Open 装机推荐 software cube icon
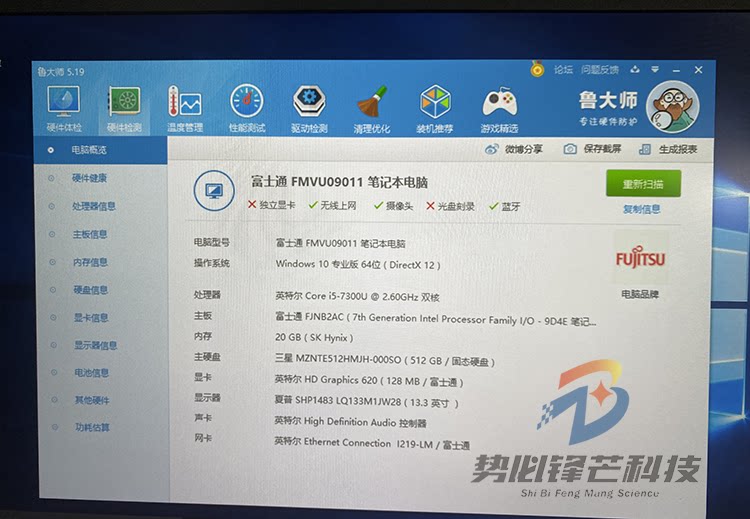This screenshot has height=519, width=750. [435, 102]
